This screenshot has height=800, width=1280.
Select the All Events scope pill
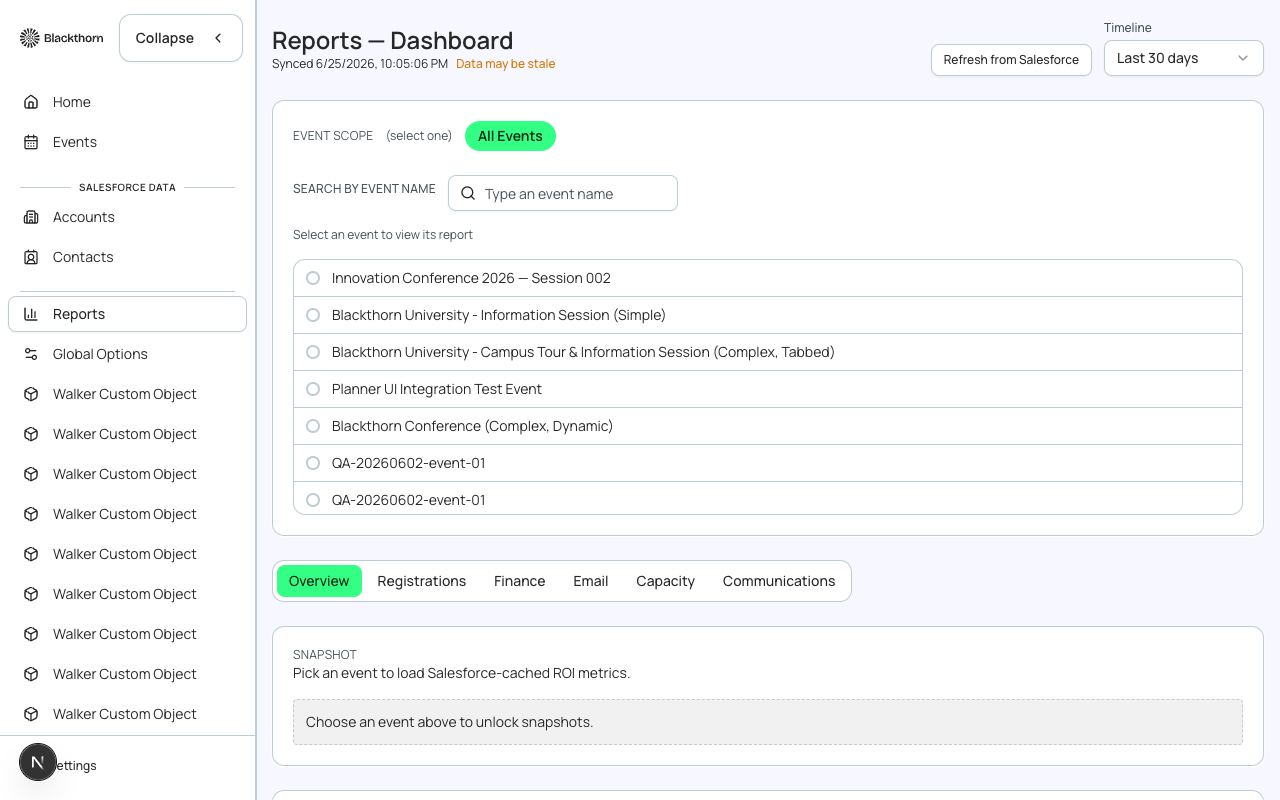pos(510,136)
